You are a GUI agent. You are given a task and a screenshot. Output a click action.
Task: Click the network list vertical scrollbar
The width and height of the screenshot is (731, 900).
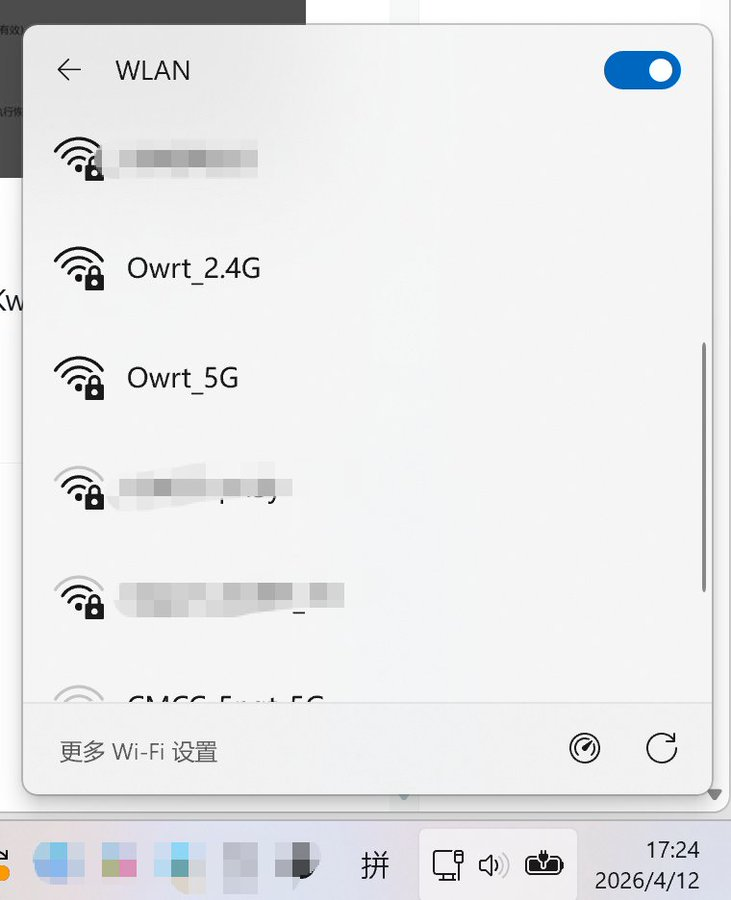click(x=703, y=467)
